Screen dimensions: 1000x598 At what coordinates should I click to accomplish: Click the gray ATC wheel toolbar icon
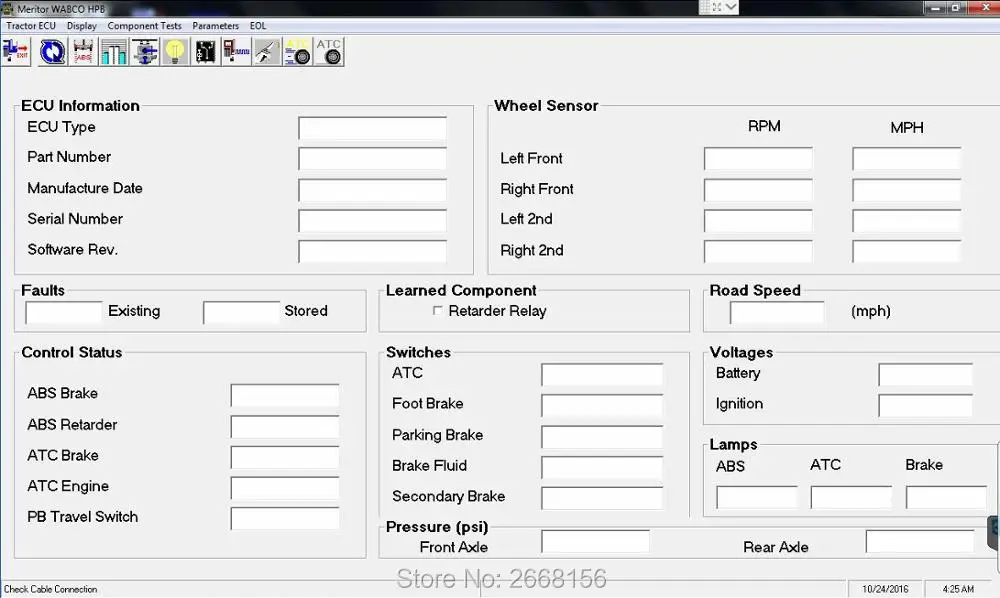[329, 52]
